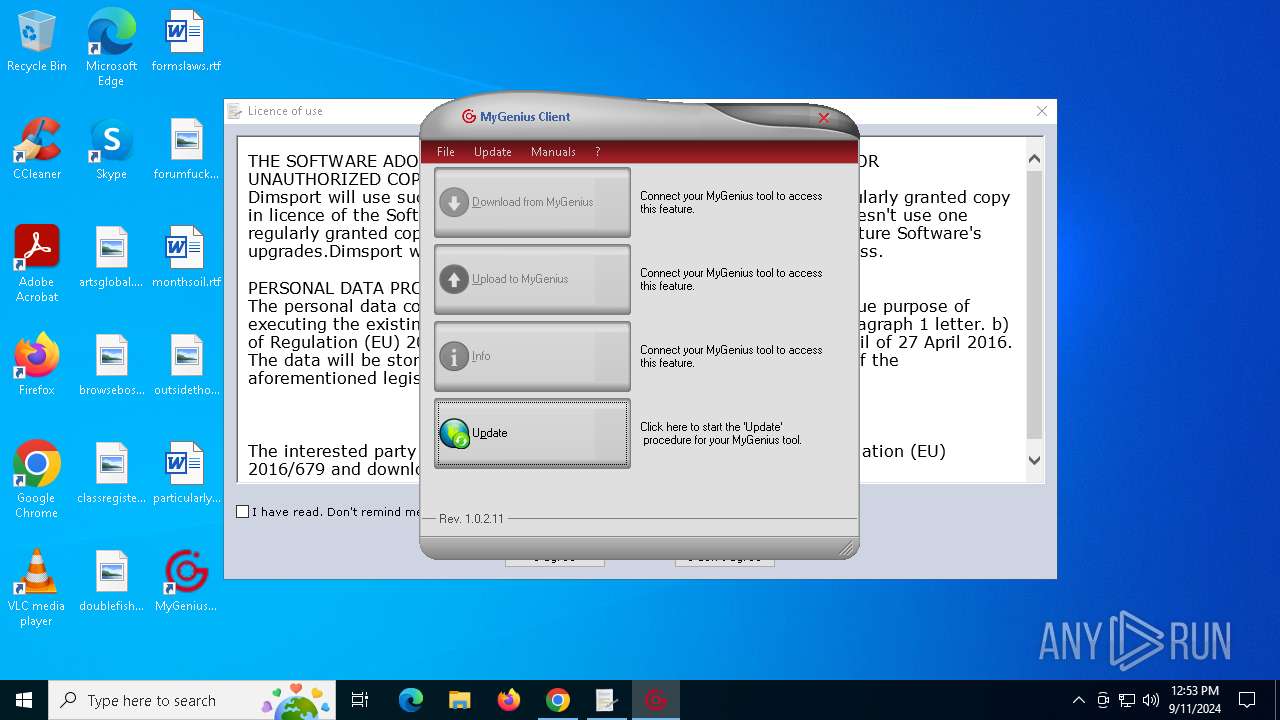
Task: Open the notification center icon
Action: (x=1247, y=700)
